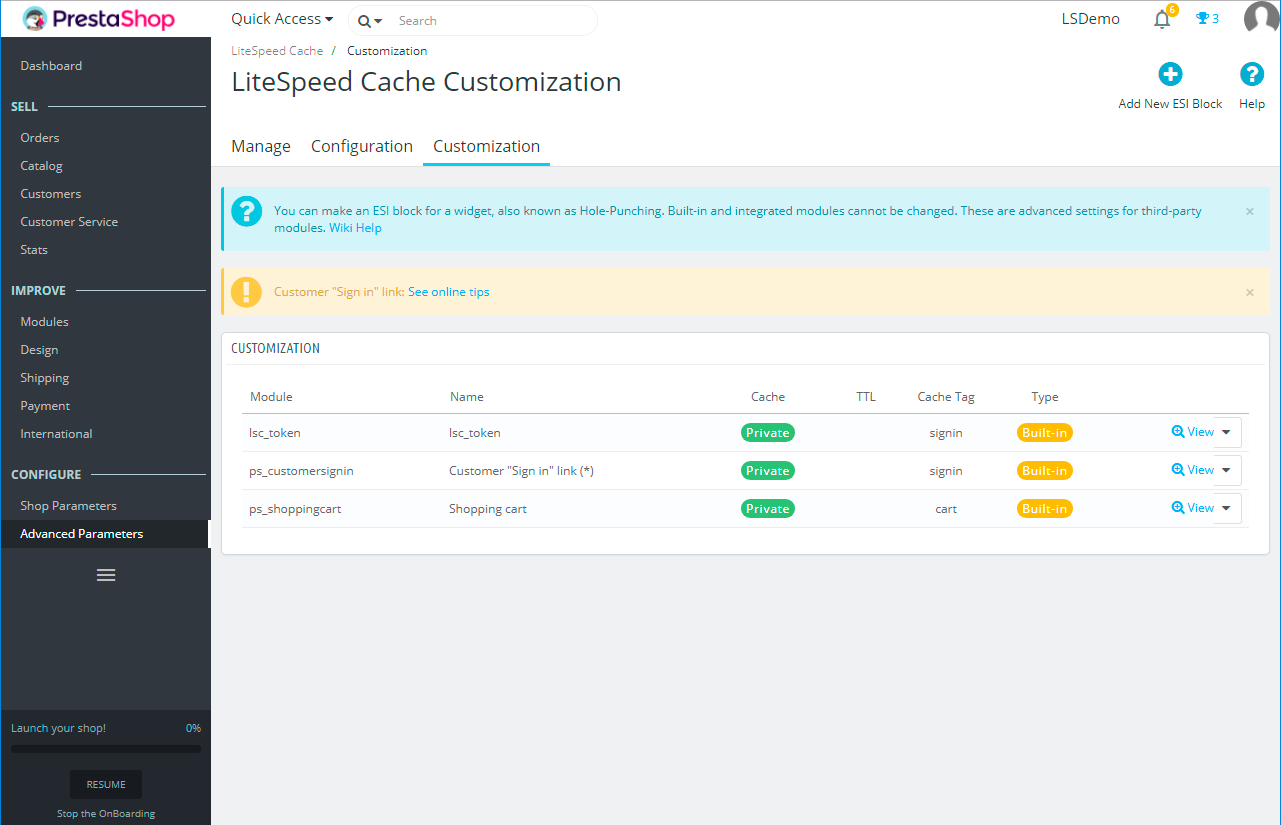Click the exclamation icon in yellow warning banner
This screenshot has width=1281, height=825.
(x=246, y=292)
